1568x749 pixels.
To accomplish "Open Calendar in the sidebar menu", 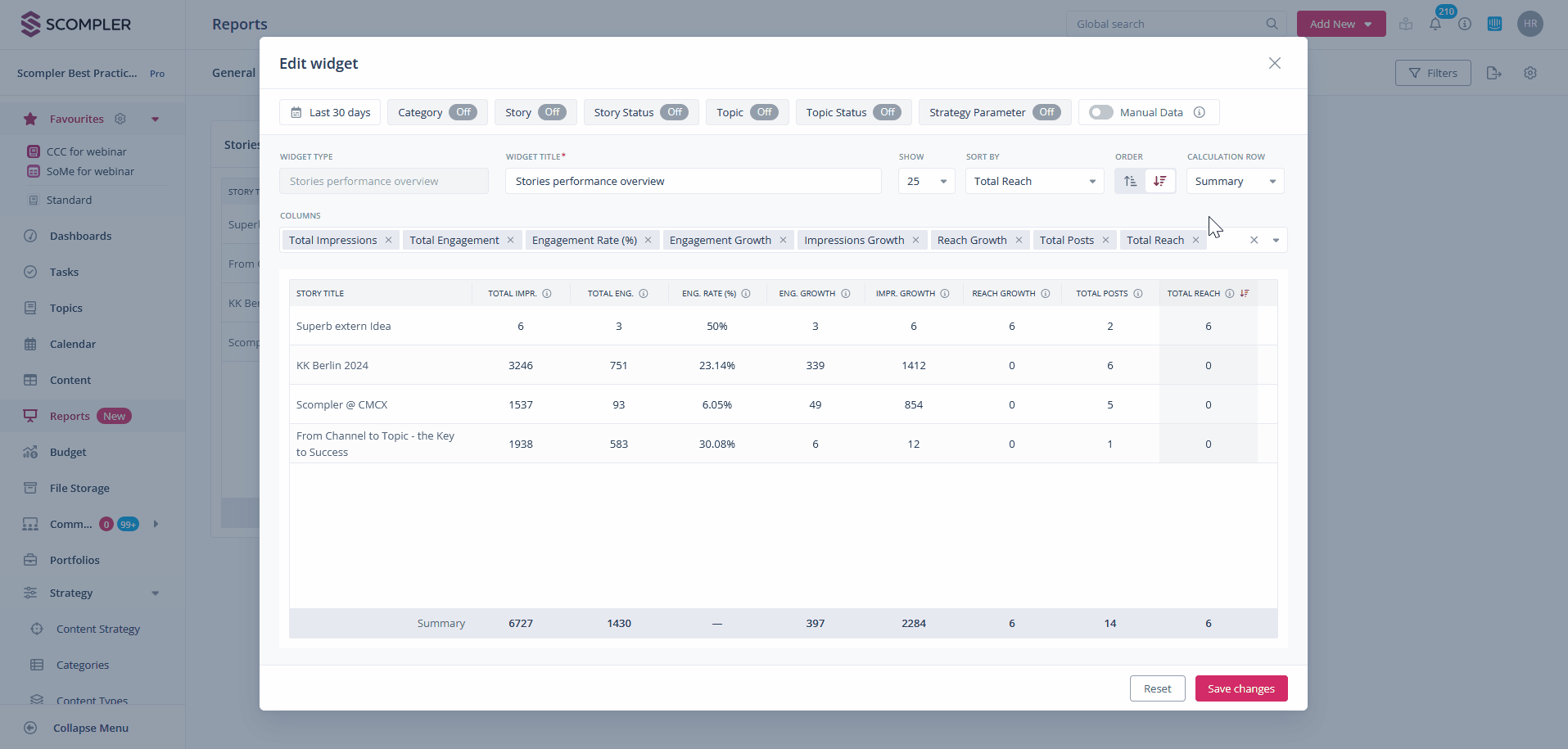I will click(73, 344).
